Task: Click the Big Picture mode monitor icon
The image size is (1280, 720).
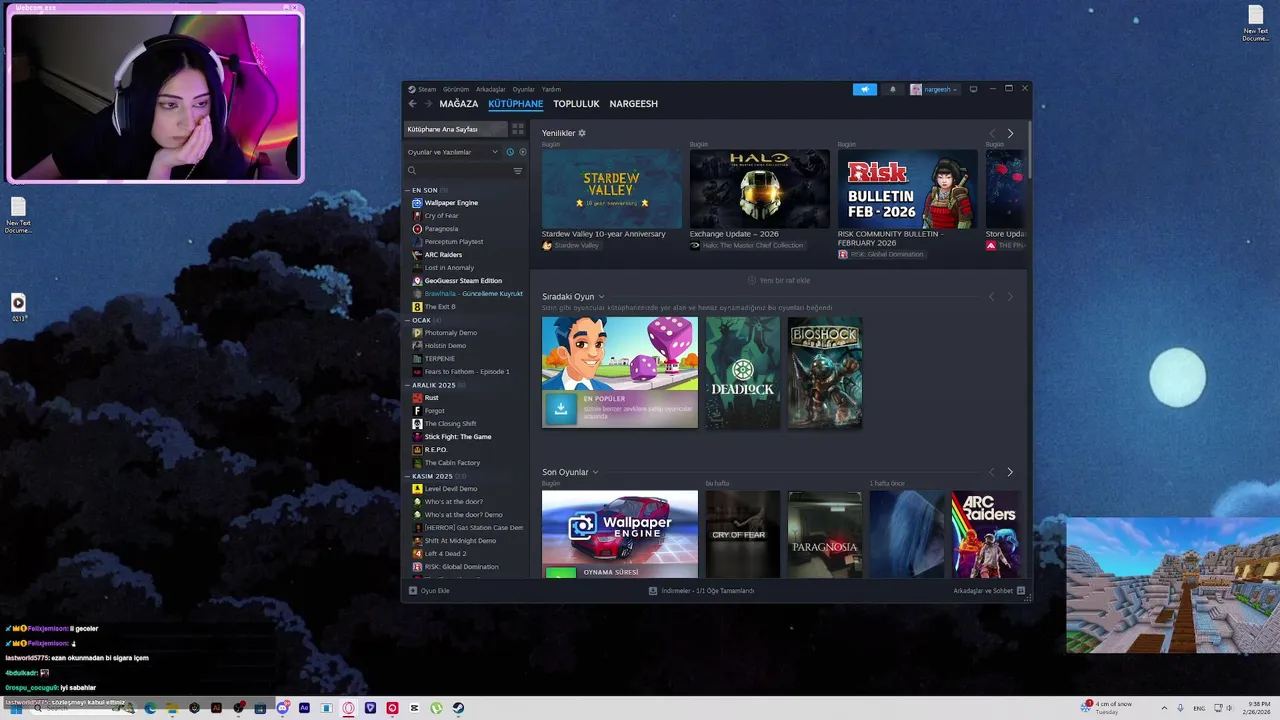Action: click(x=973, y=89)
